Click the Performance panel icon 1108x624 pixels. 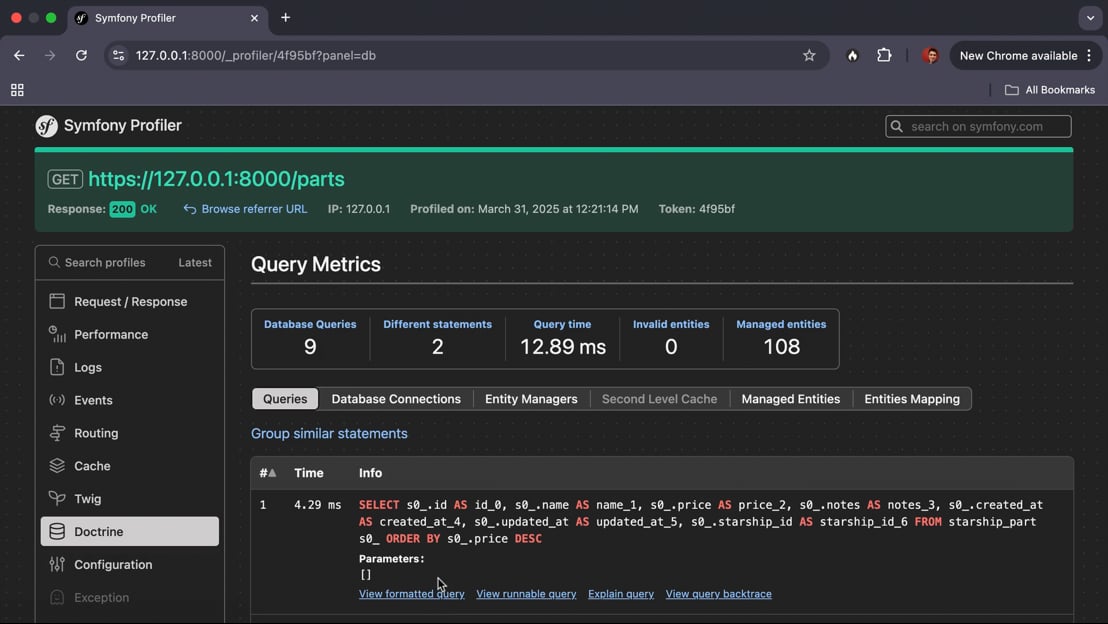pyautogui.click(x=57, y=334)
